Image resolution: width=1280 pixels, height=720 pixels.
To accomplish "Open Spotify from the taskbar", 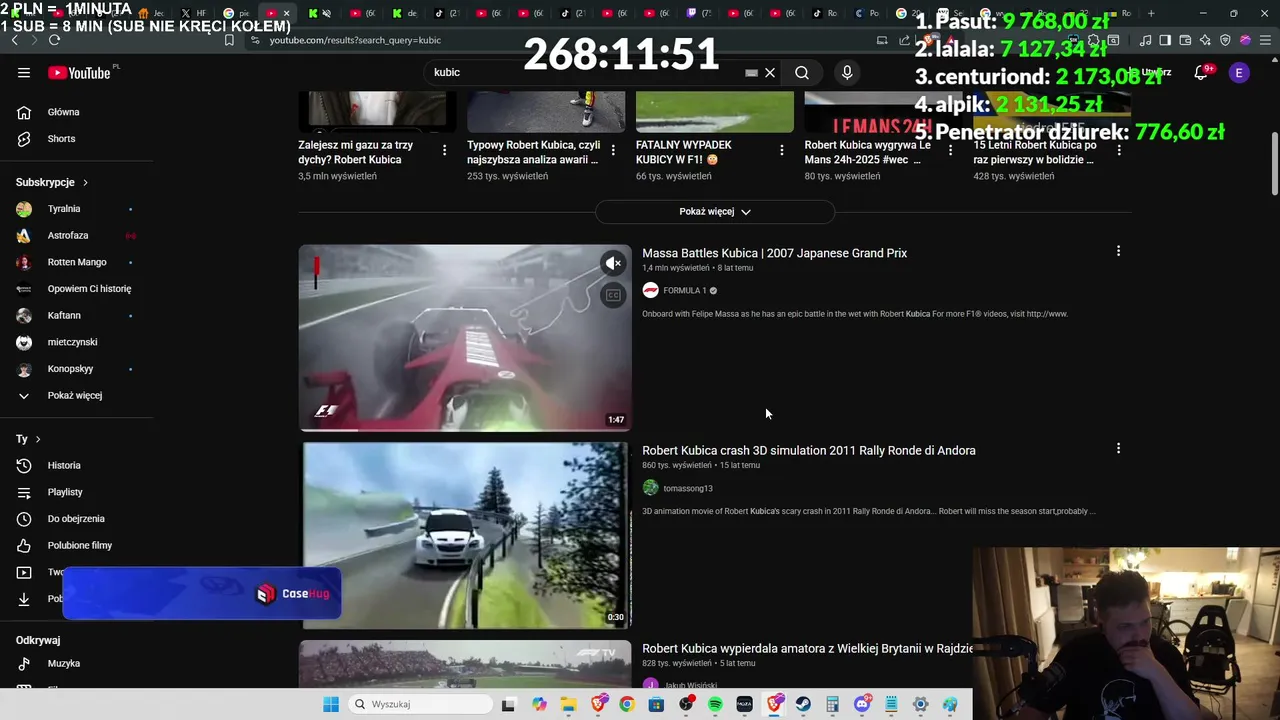I will (x=715, y=704).
